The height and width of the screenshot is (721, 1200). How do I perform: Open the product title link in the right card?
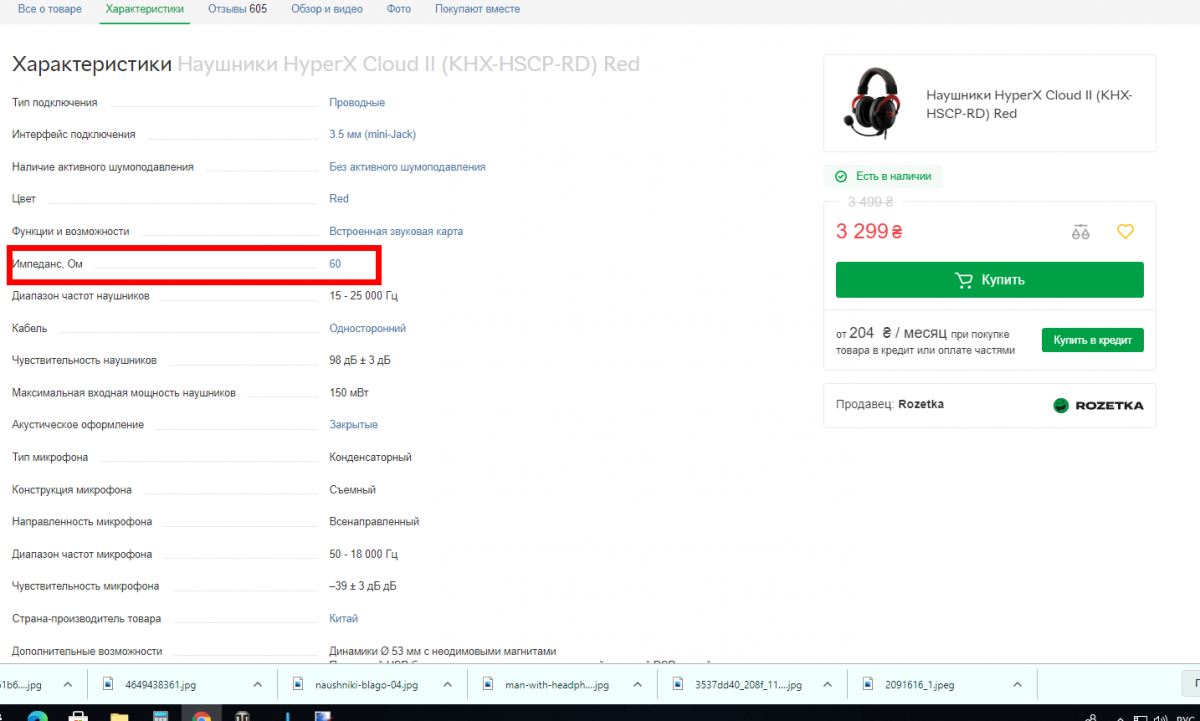point(1028,104)
